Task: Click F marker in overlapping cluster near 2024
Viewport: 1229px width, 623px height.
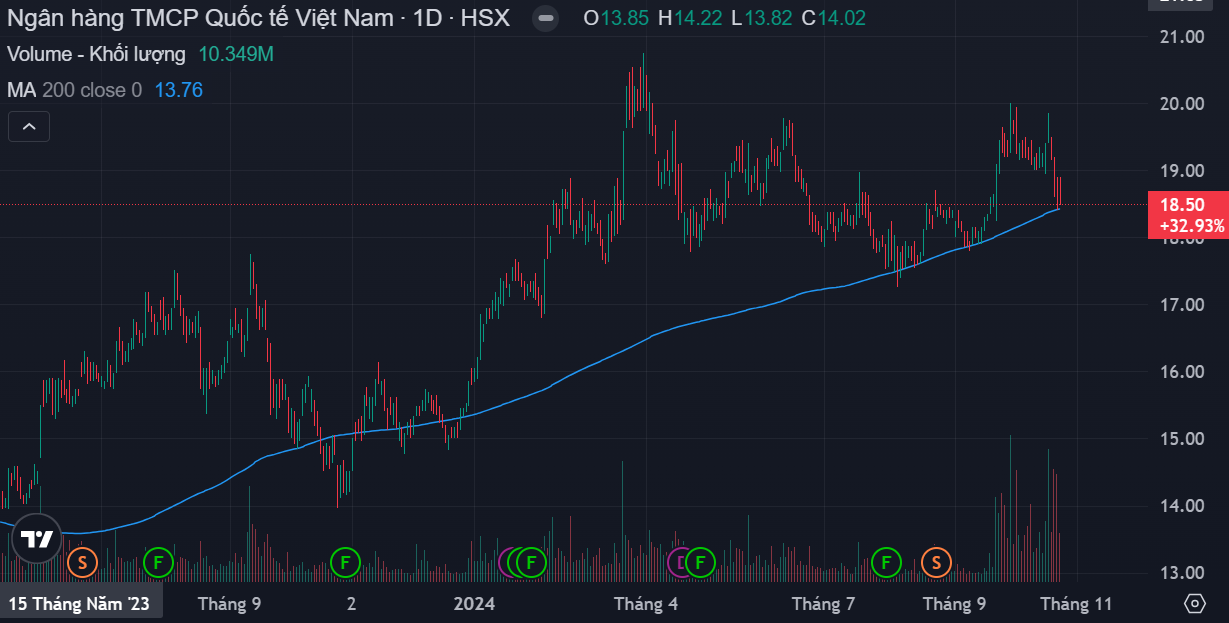Action: pos(532,563)
